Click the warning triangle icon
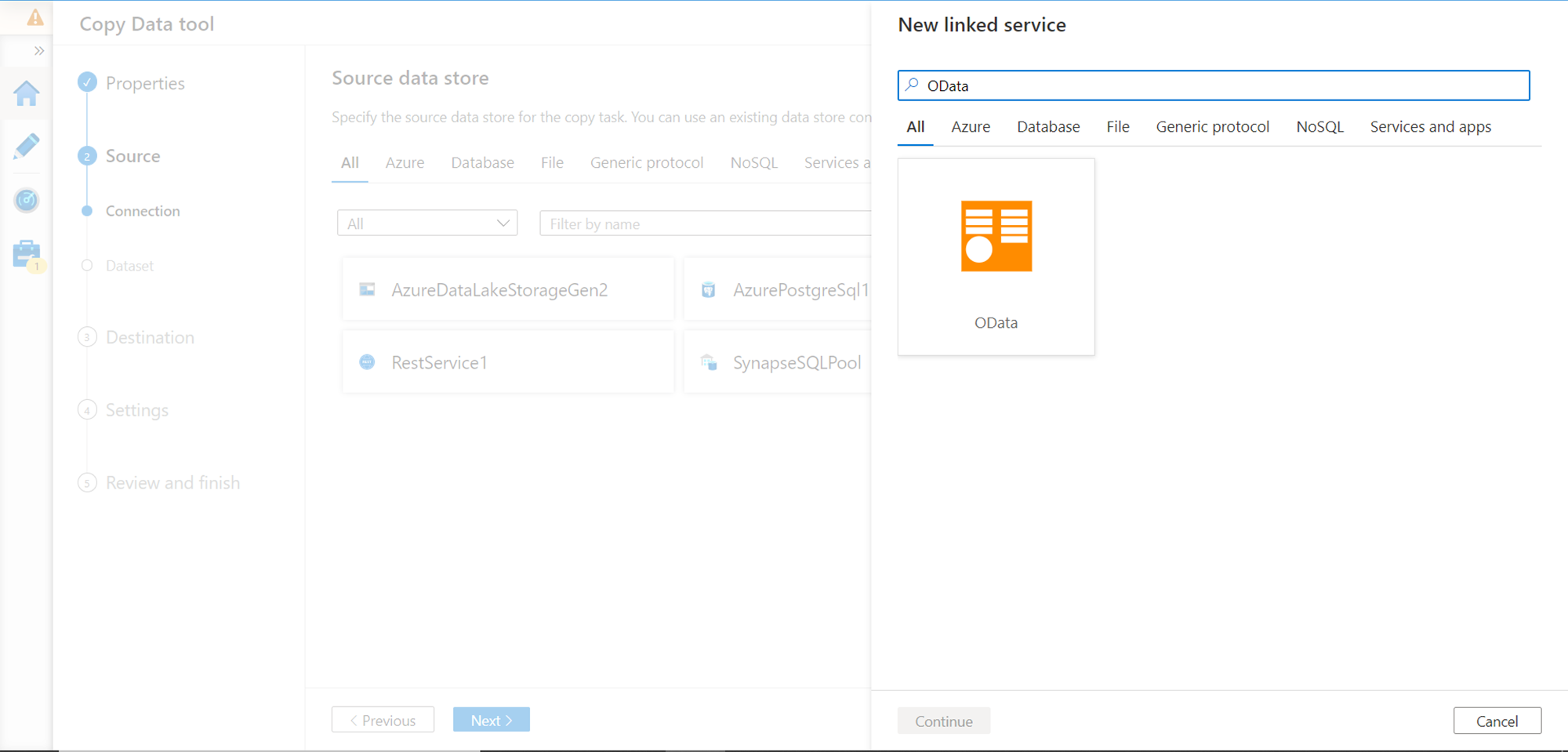Image resolution: width=1568 pixels, height=752 pixels. [x=35, y=17]
